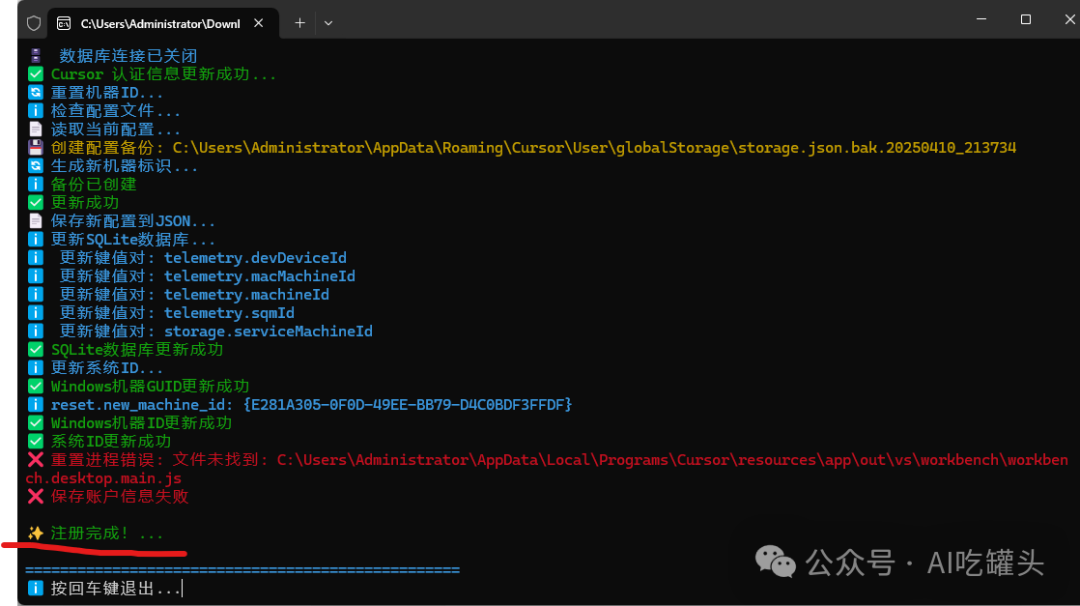Click the document icon beside '读取当前配置'
This screenshot has width=1080, height=606.
(36, 129)
